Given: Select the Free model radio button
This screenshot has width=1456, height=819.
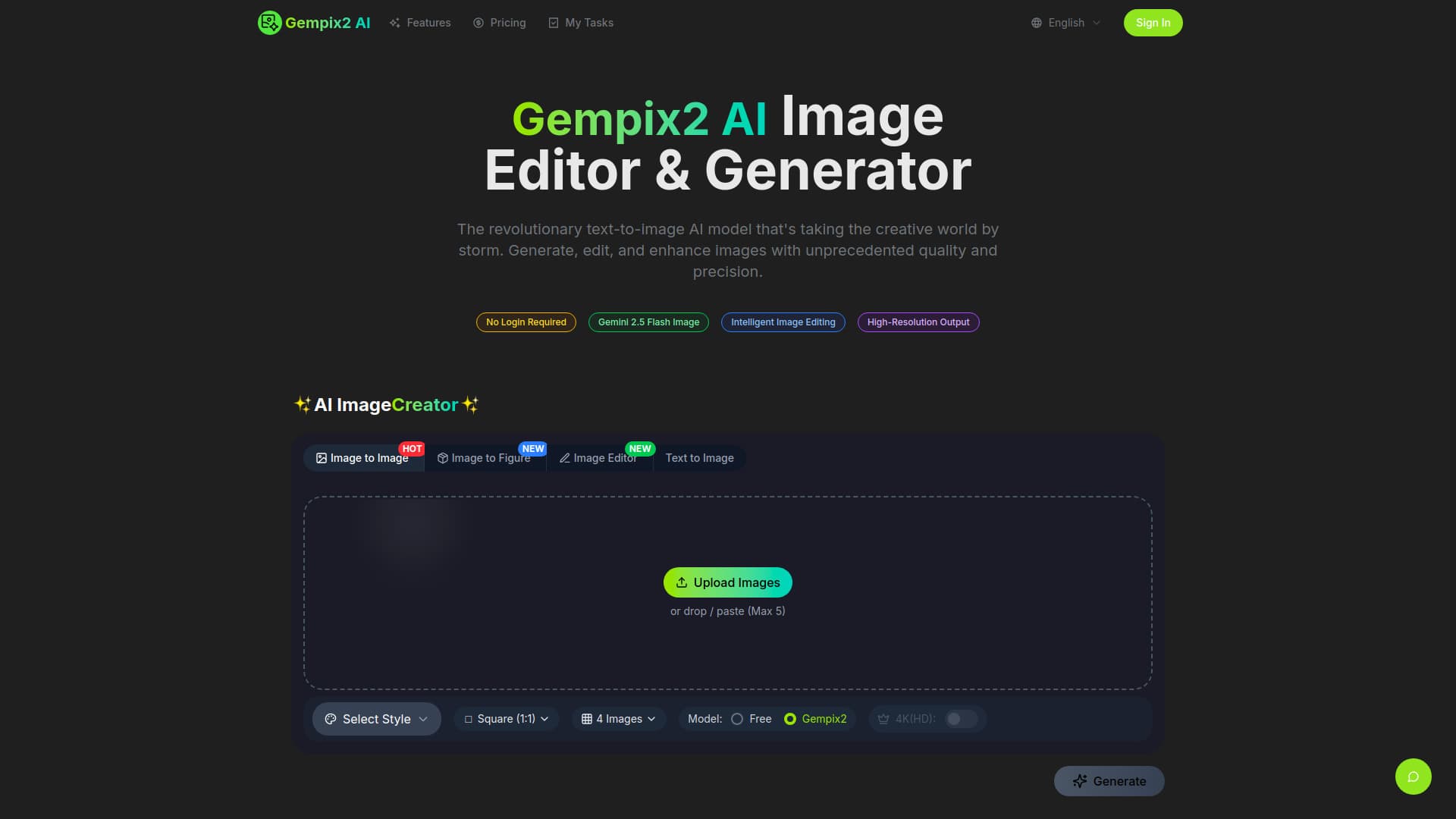Looking at the screenshot, I should 736,718.
